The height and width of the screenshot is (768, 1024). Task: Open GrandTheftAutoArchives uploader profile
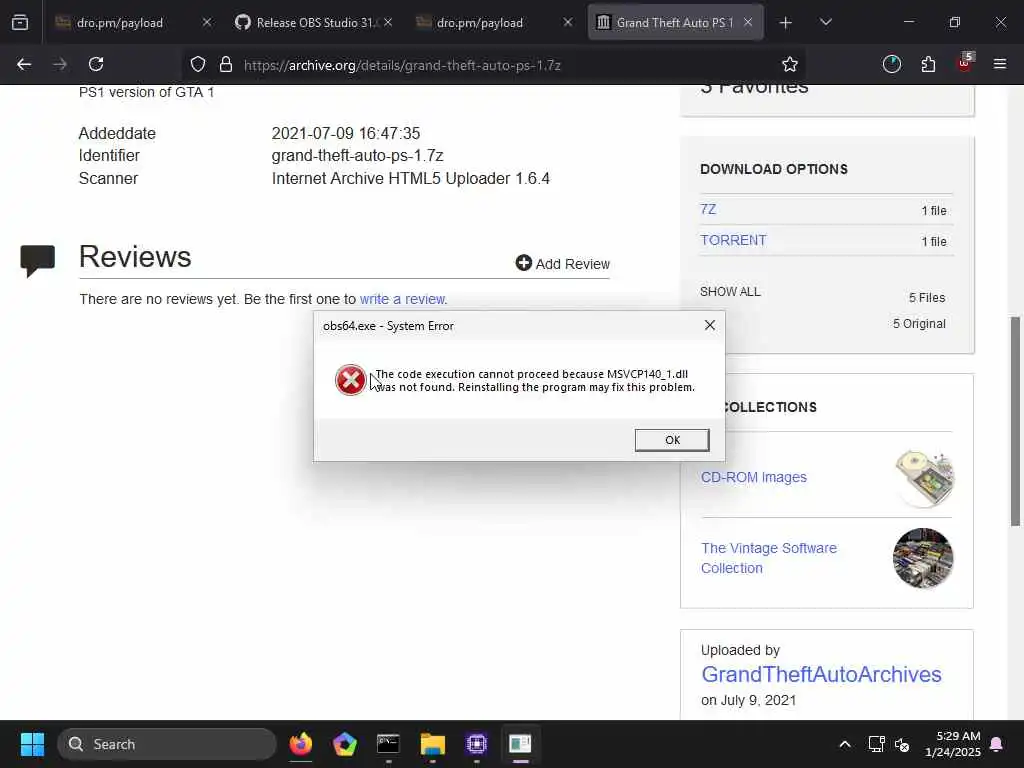click(x=821, y=674)
